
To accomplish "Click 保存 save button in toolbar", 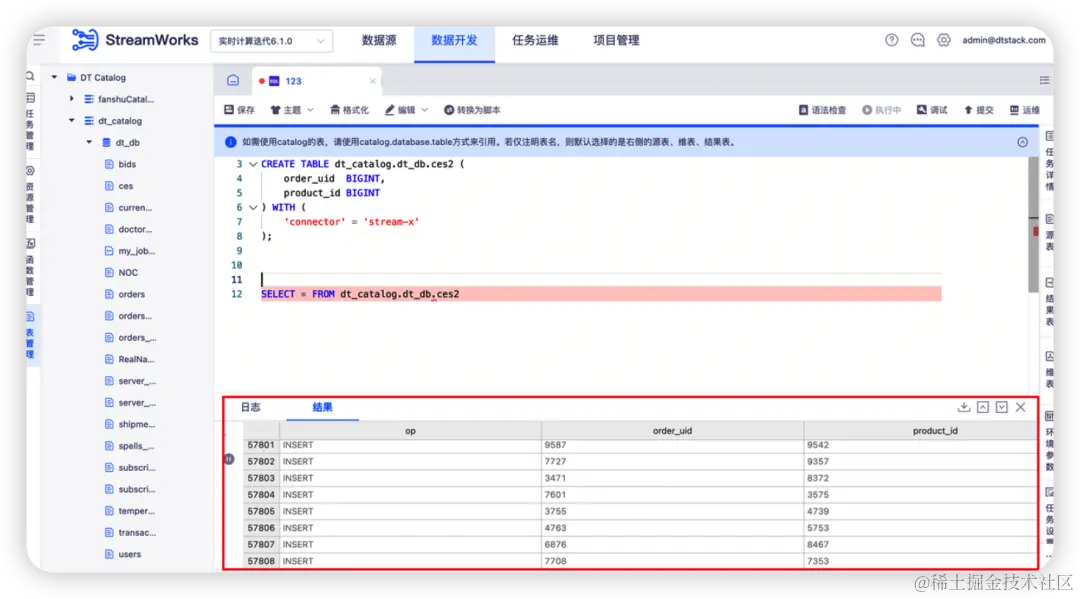I will (239, 109).
